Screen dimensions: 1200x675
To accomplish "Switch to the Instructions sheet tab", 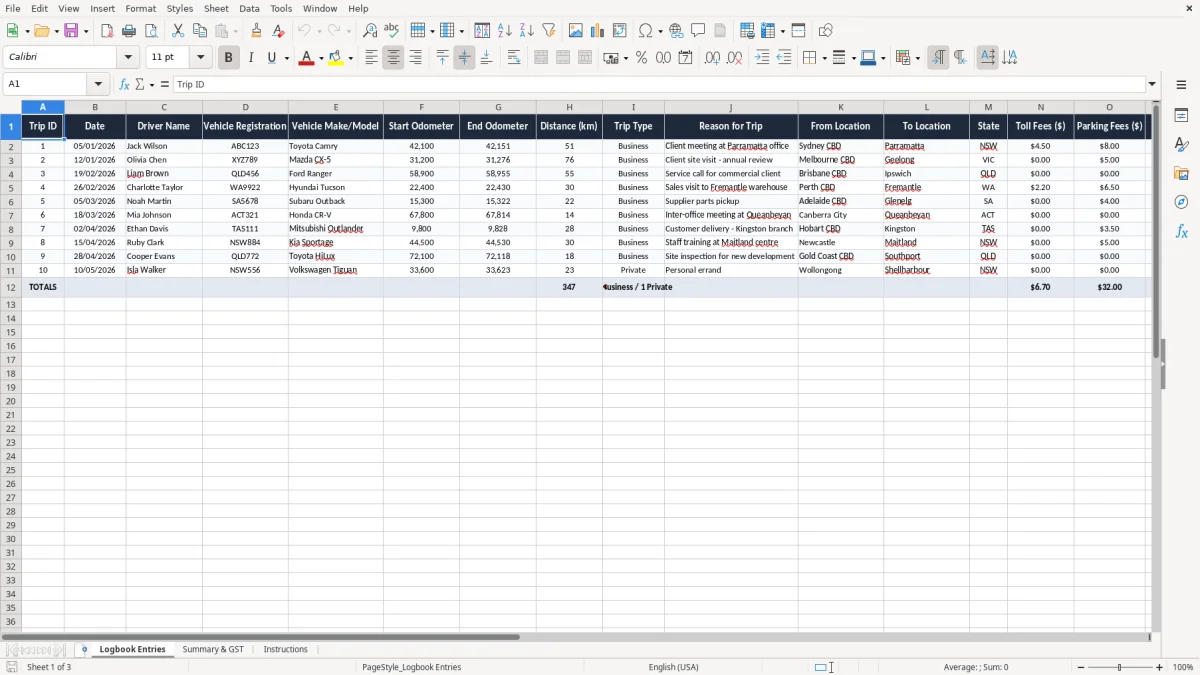I will (285, 649).
